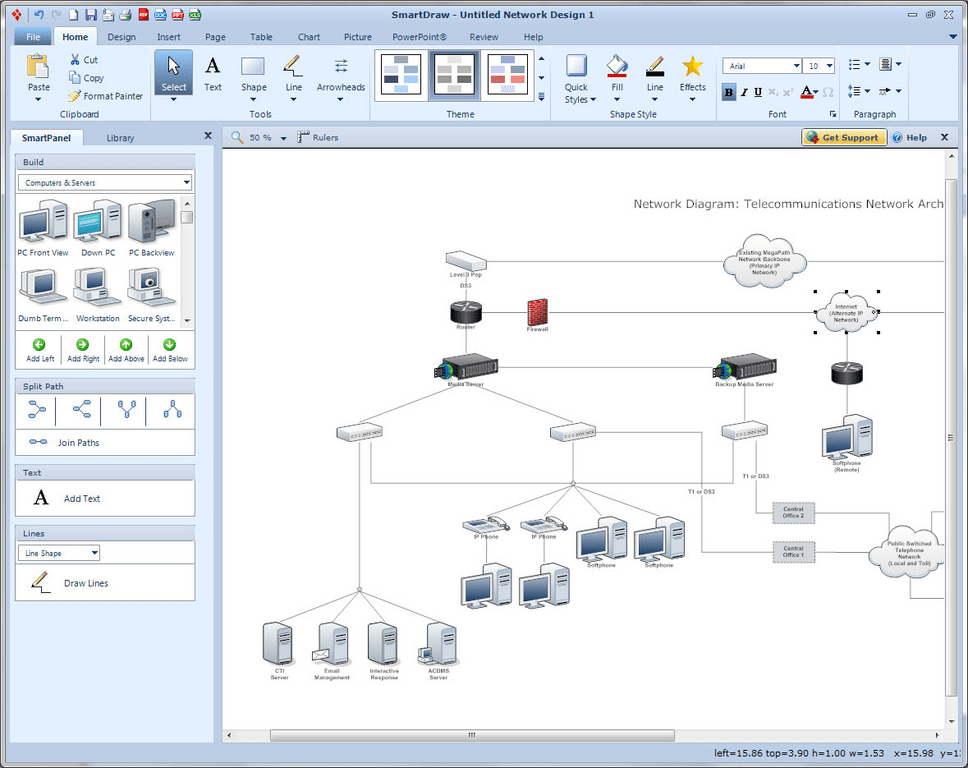Switch to the Library panel tab
The height and width of the screenshot is (768, 968).
click(x=120, y=138)
